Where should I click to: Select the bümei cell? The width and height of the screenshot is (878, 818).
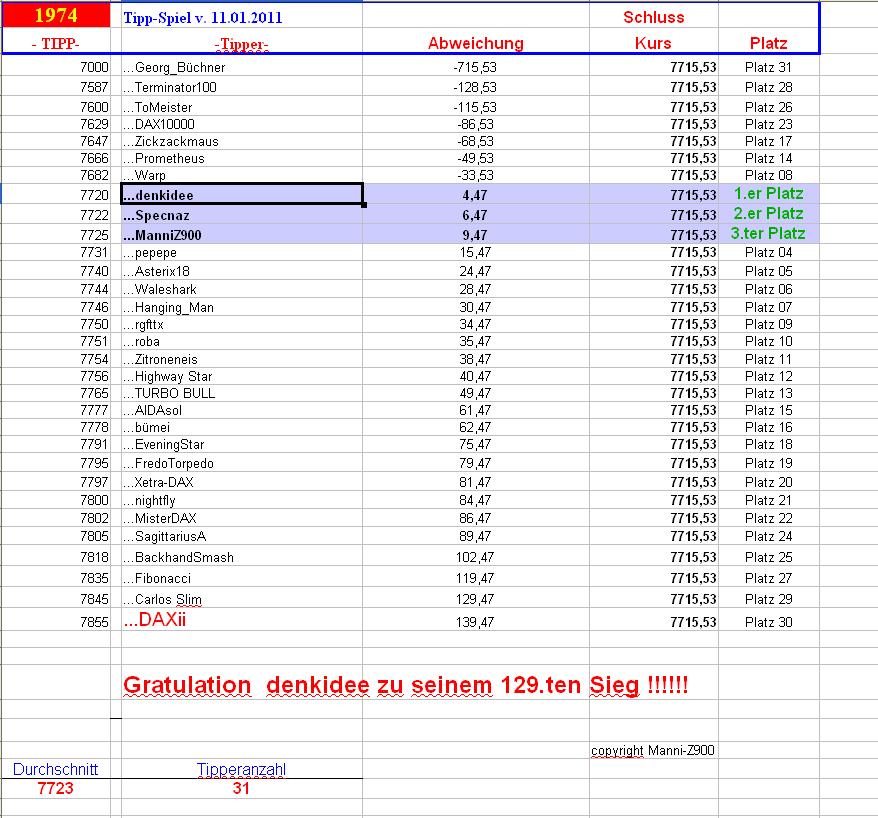pyautogui.click(x=242, y=427)
